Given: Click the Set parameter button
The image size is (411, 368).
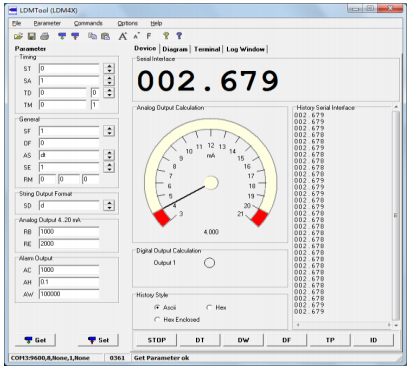Looking at the screenshot, I should coord(98,340).
